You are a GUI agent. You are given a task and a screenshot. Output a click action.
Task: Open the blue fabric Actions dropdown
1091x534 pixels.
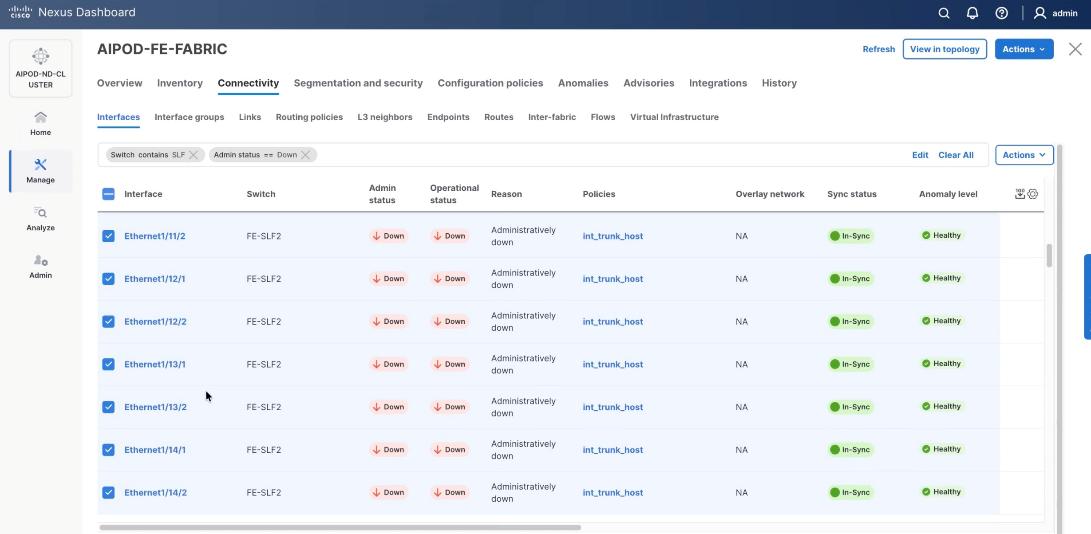1024,49
